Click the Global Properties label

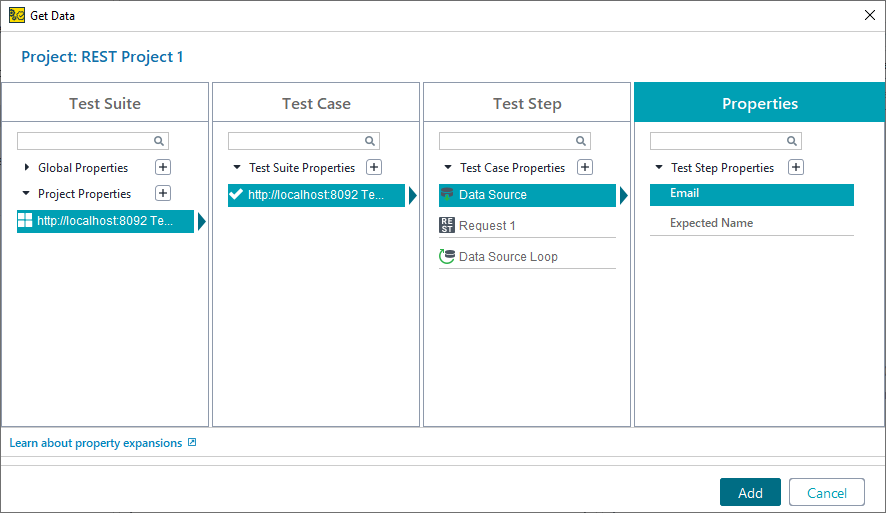coord(83,168)
